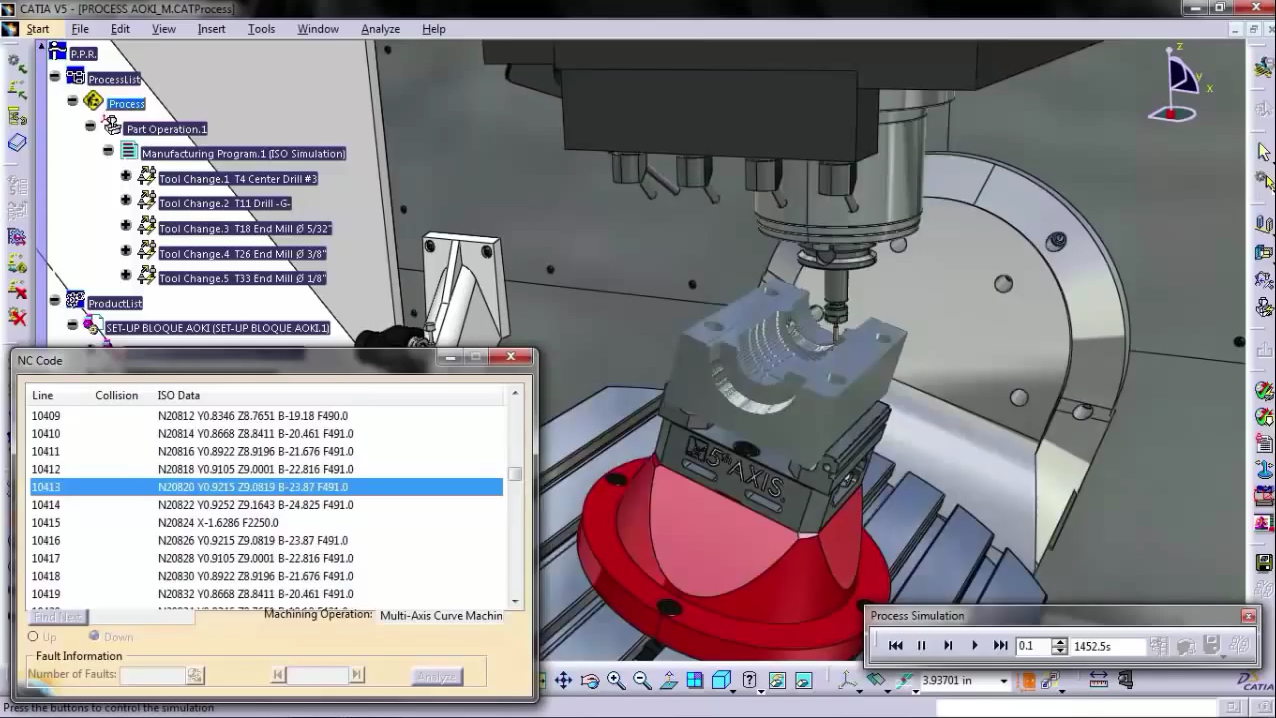Jump to simulation start with rewind button
The width and height of the screenshot is (1276, 718).
896,646
